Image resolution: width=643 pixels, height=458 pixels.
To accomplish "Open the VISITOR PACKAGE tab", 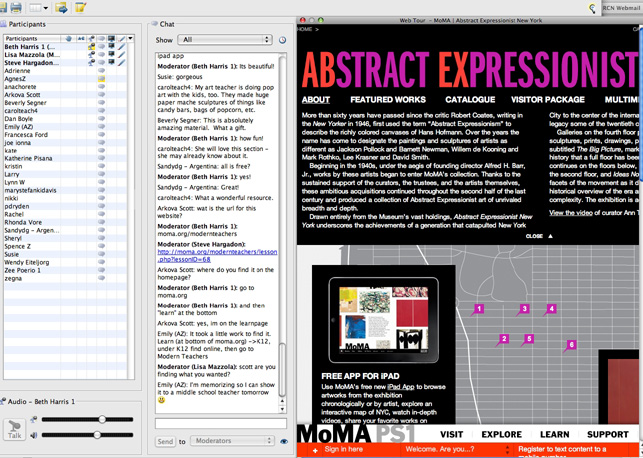I will click(547, 100).
